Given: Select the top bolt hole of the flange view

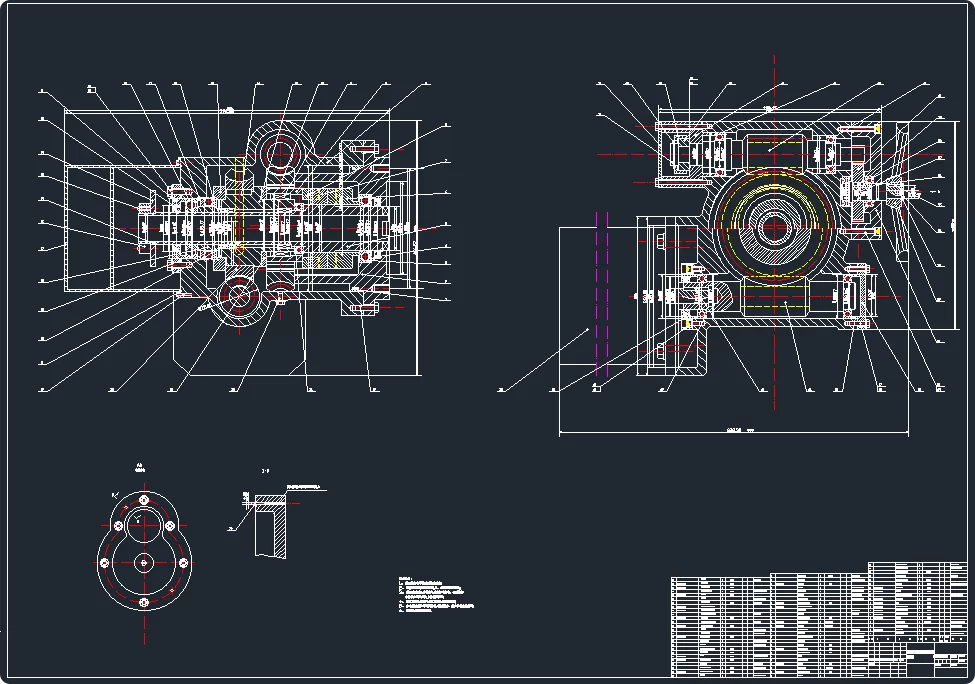Looking at the screenshot, I should [x=144, y=501].
